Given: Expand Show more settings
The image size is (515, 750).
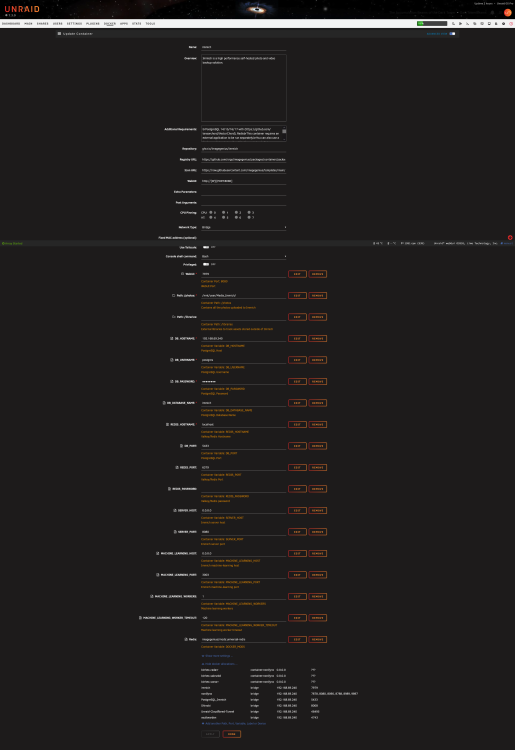Looking at the screenshot, I should point(217,656).
